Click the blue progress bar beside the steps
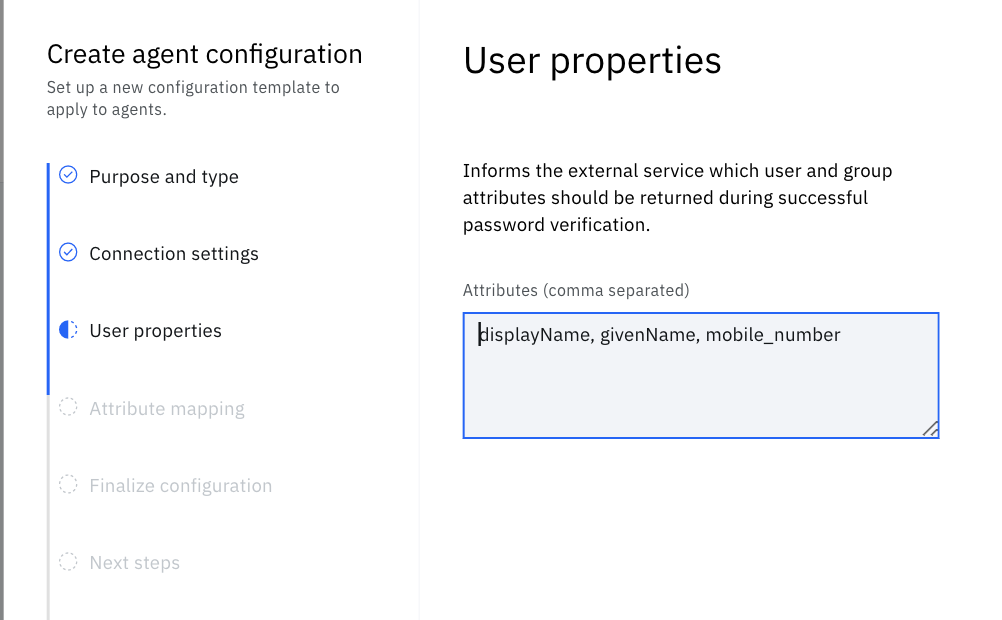 point(48,279)
